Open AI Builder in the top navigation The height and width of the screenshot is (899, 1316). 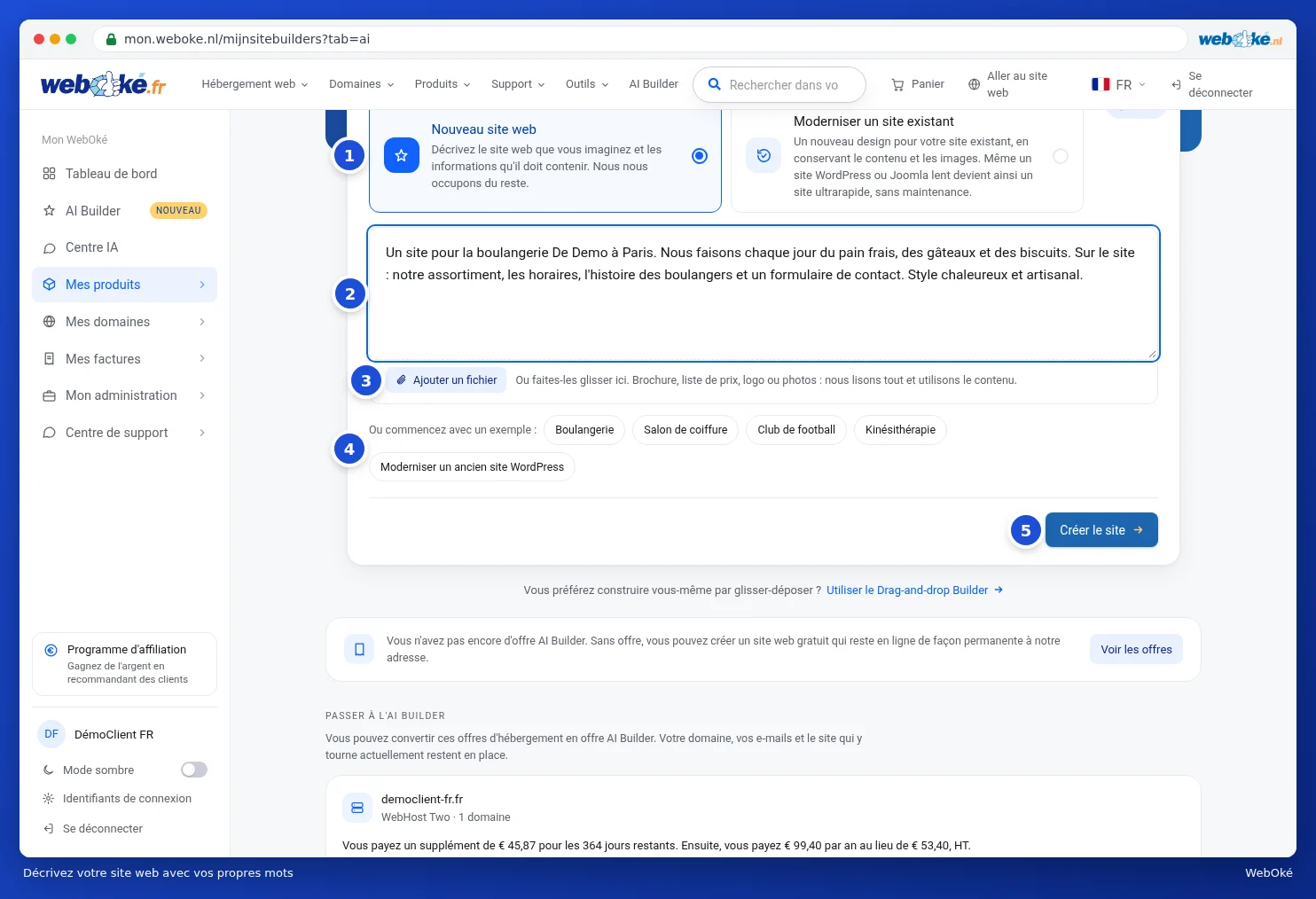tap(654, 84)
